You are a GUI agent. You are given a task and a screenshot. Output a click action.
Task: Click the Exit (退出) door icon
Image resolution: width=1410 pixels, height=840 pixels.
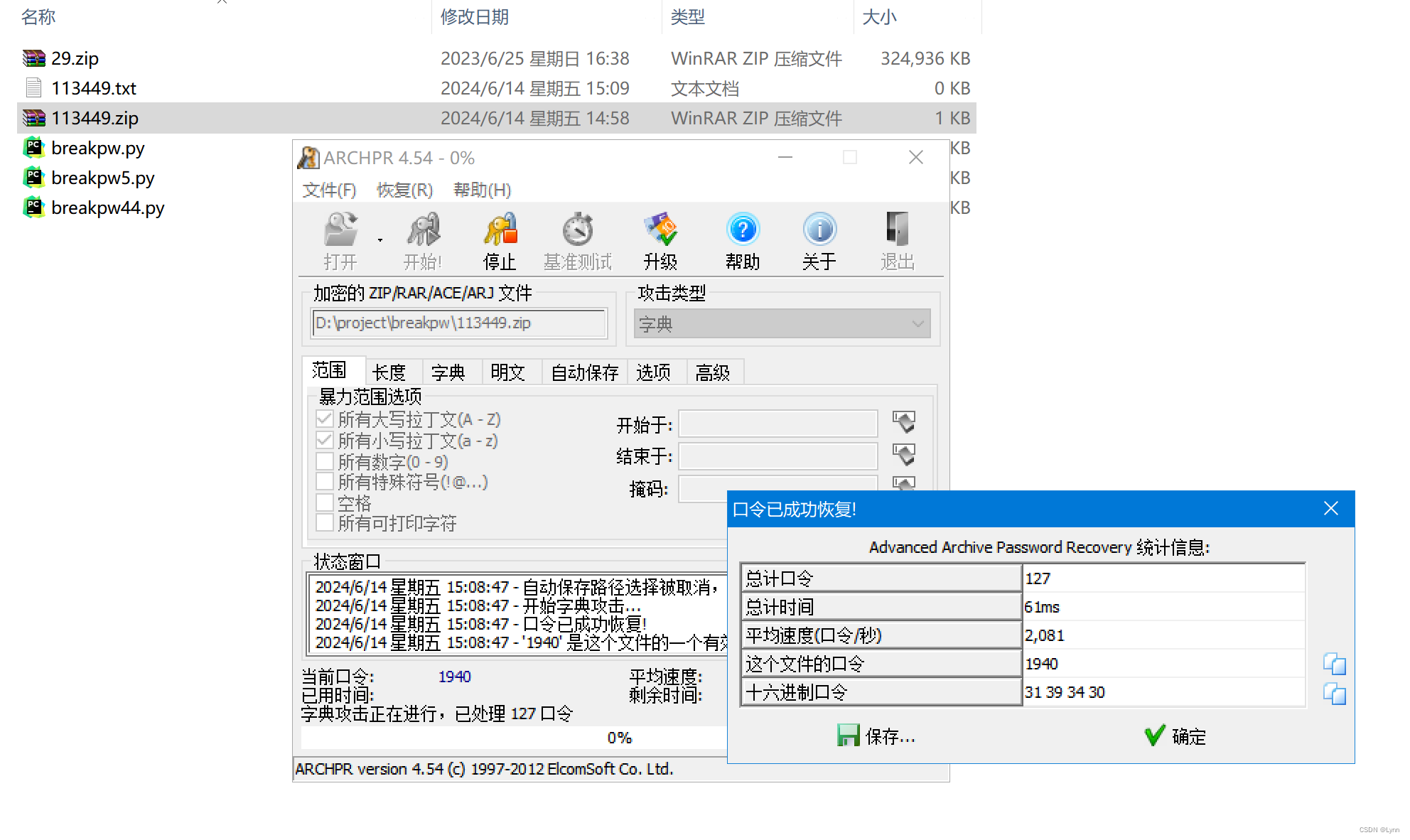pyautogui.click(x=898, y=230)
